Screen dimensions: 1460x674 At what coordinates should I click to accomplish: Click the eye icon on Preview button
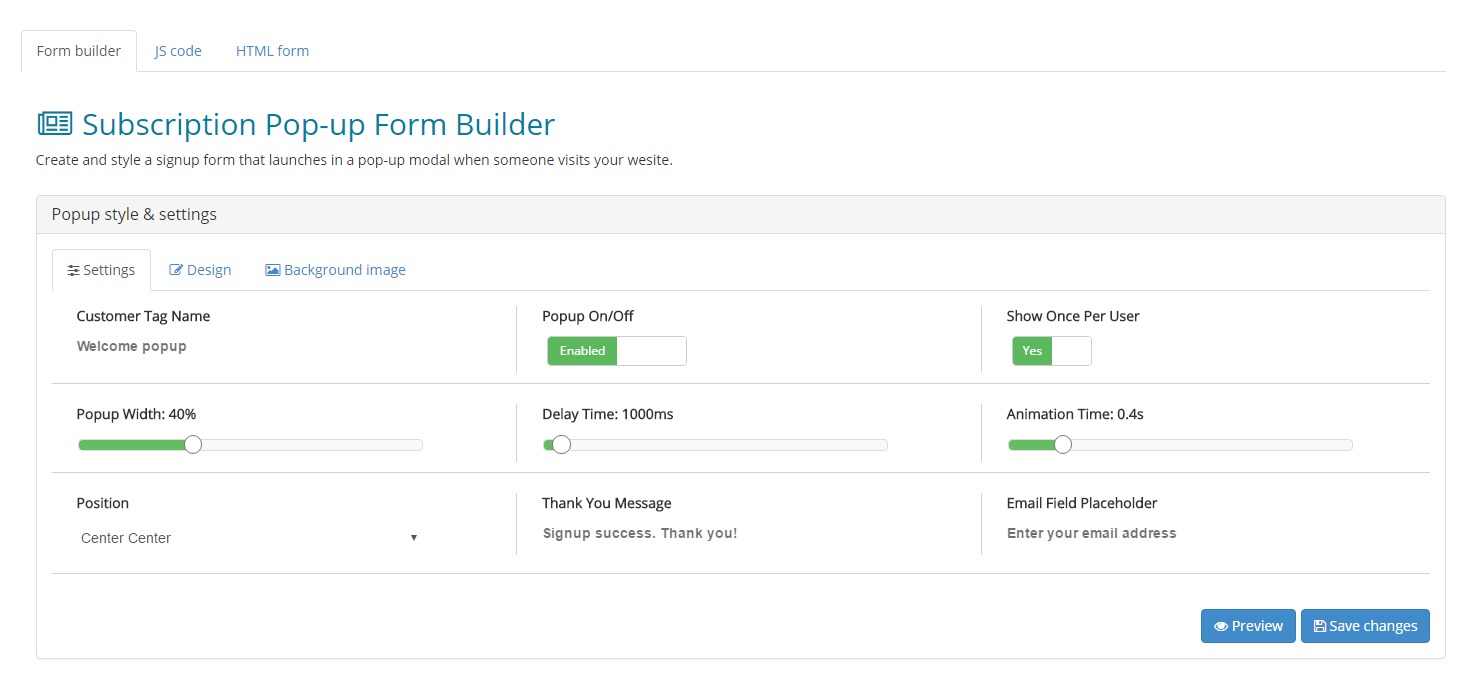(x=1220, y=626)
